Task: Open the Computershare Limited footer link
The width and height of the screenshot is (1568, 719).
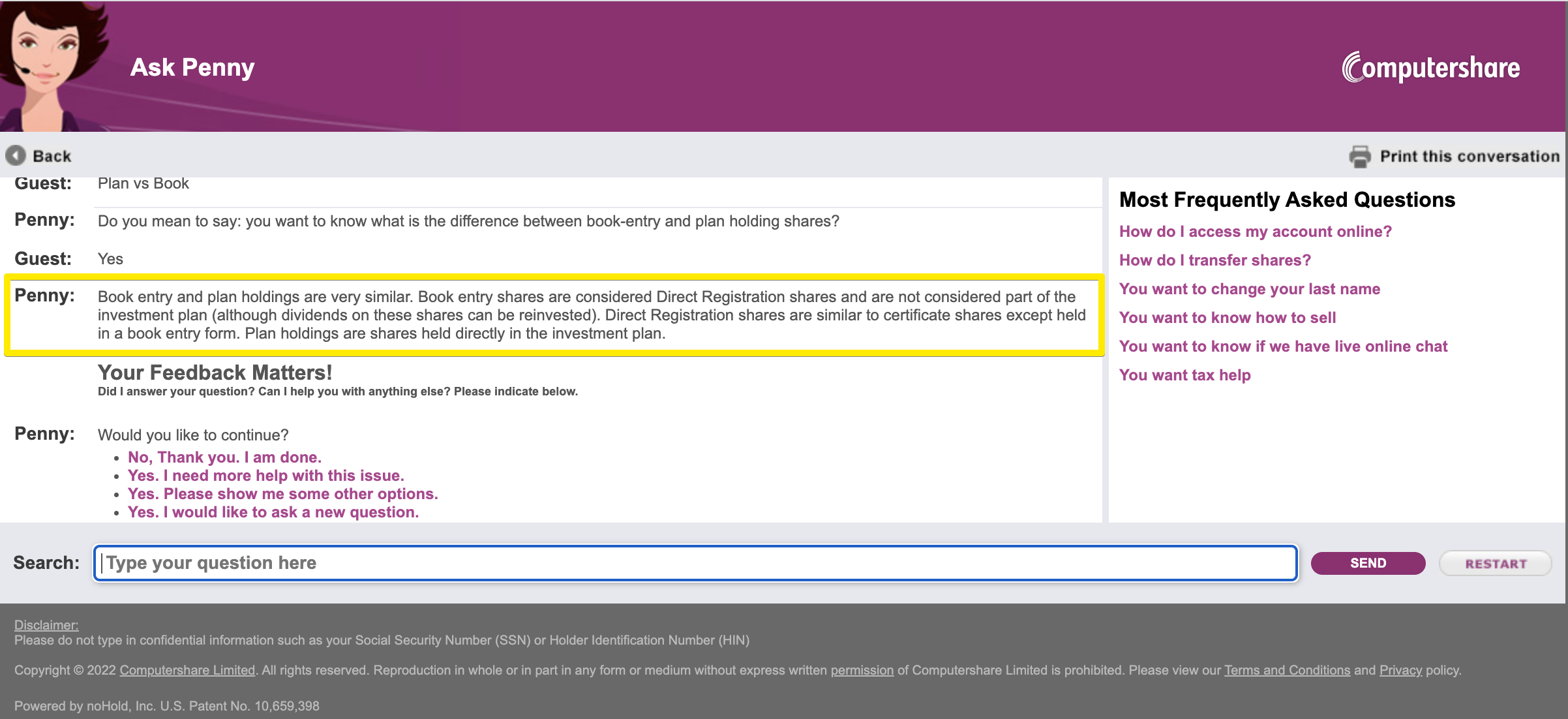Action: (187, 670)
